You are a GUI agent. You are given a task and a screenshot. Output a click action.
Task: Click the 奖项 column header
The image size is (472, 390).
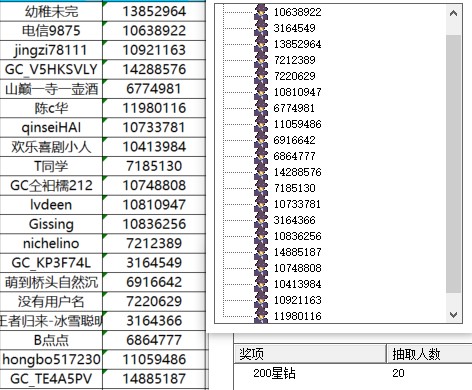click(310, 354)
